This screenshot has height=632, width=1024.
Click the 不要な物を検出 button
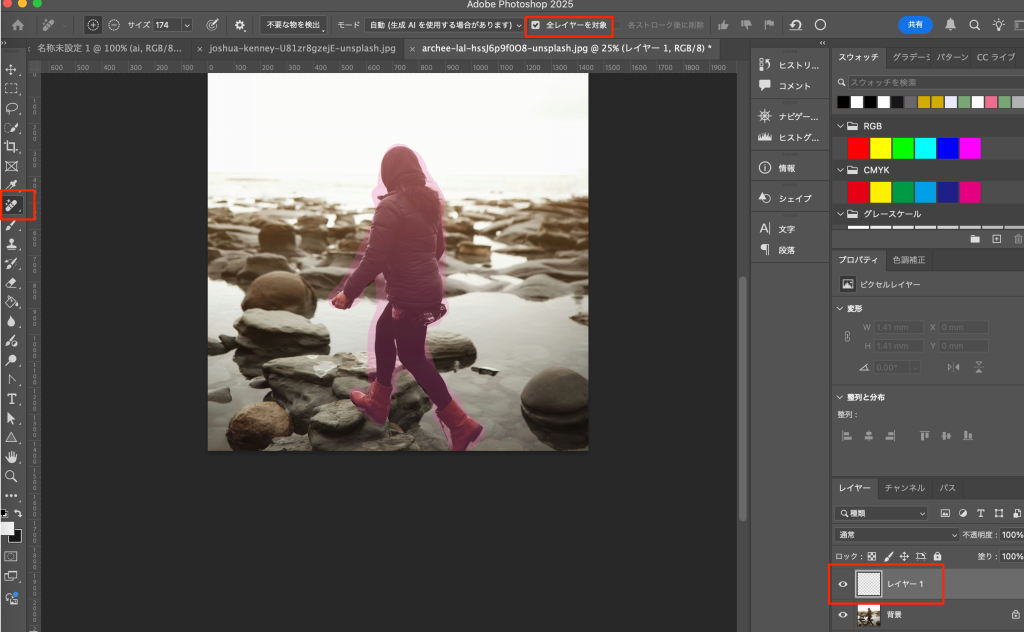293,24
